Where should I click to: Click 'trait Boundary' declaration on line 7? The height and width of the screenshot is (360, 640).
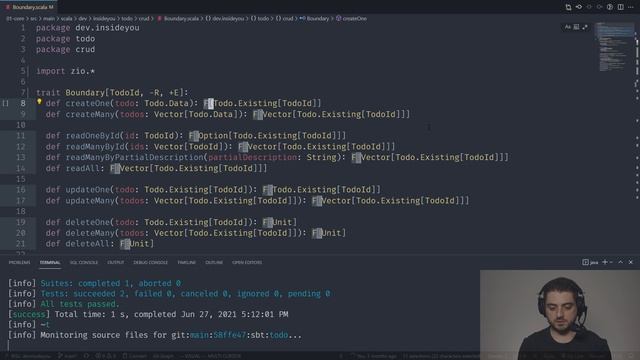click(70, 93)
